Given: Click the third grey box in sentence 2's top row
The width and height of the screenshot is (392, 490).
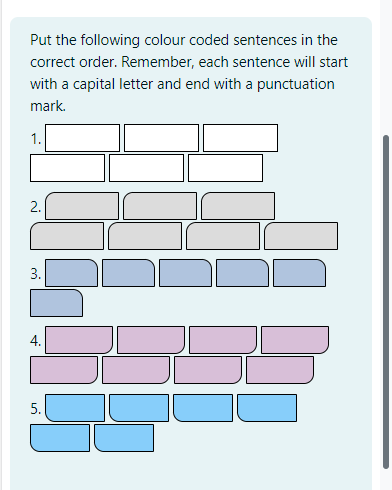Looking at the screenshot, I should [238, 206].
